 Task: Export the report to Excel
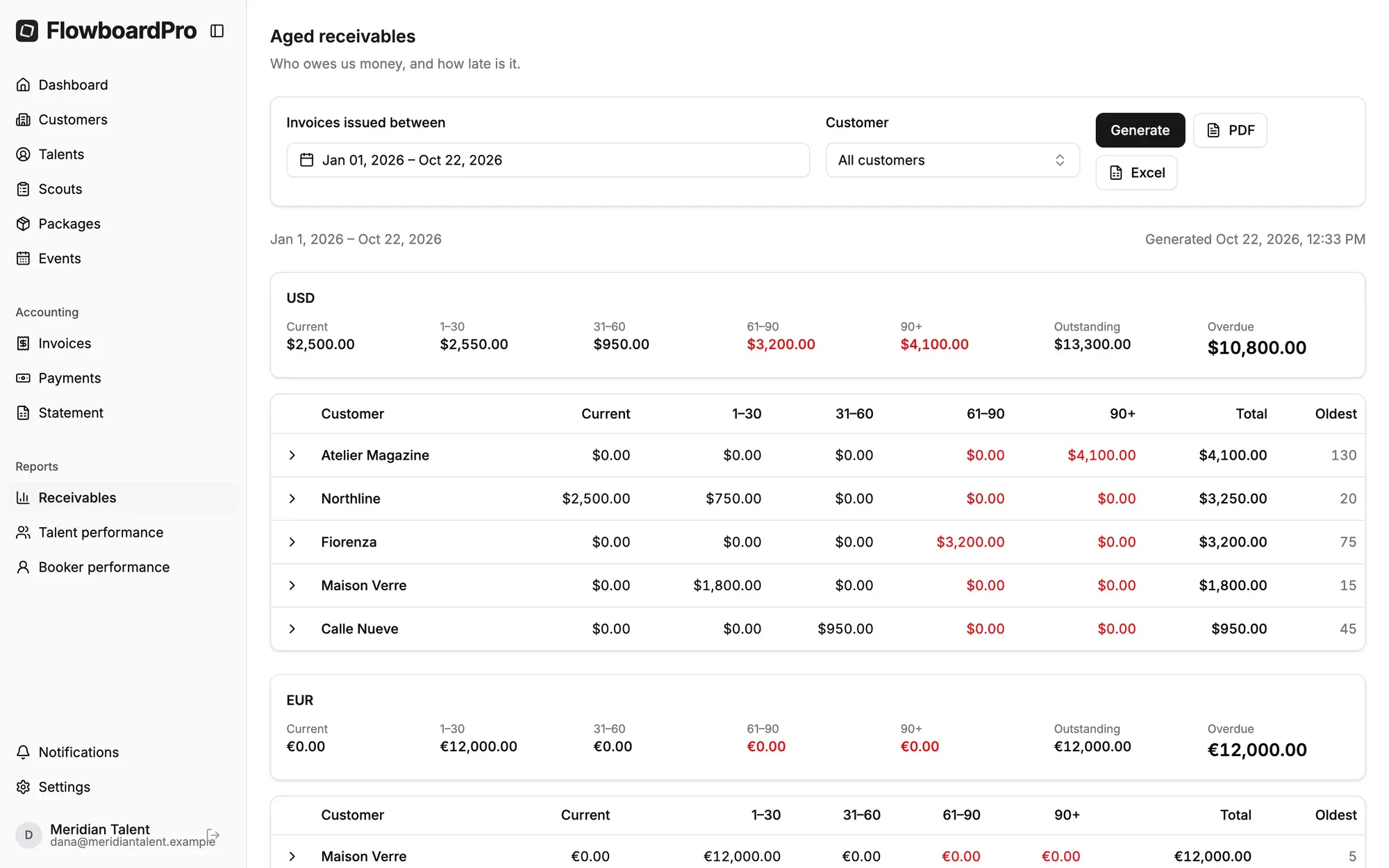(x=1136, y=172)
